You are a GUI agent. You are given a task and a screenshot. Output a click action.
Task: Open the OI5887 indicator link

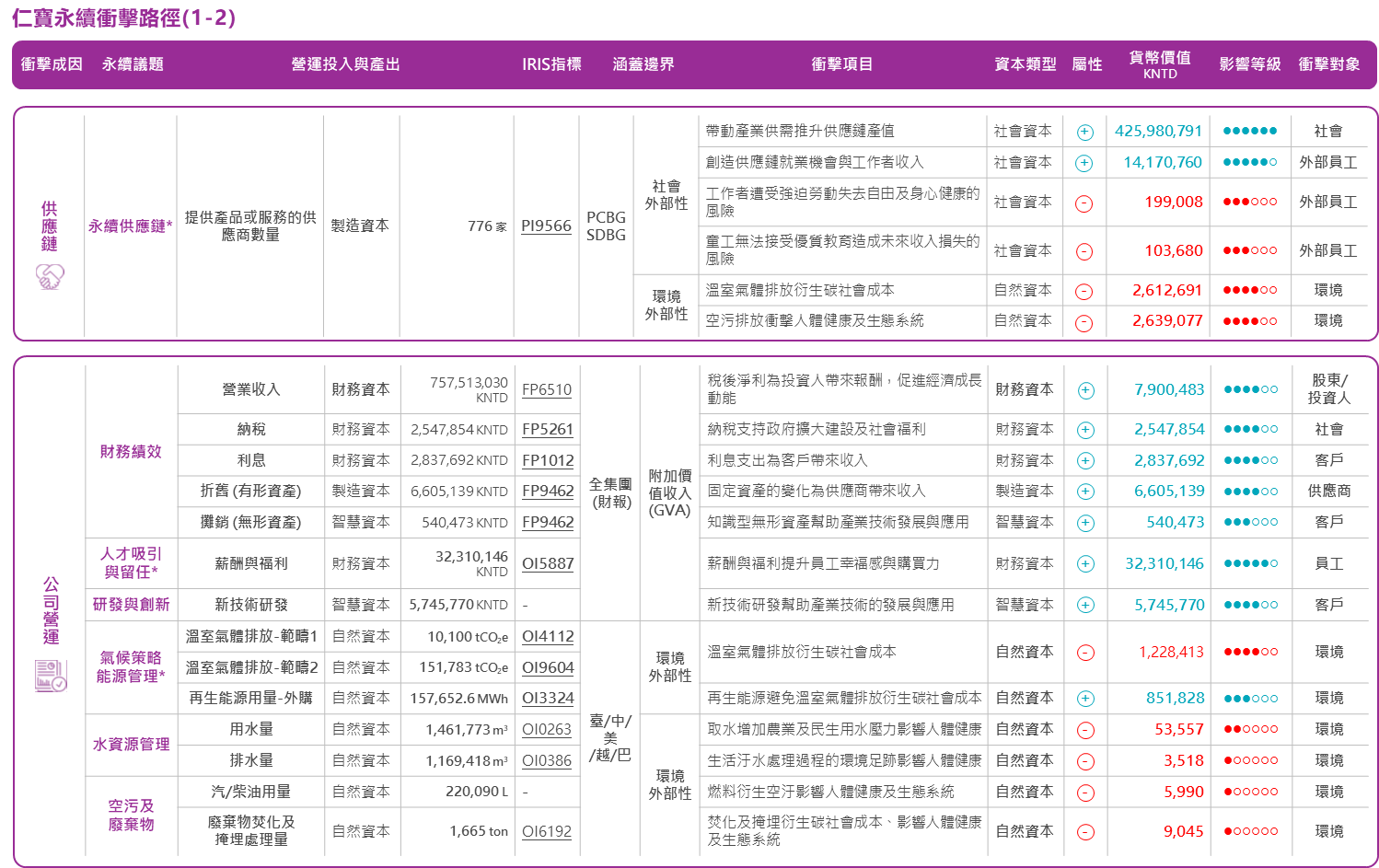pos(548,563)
